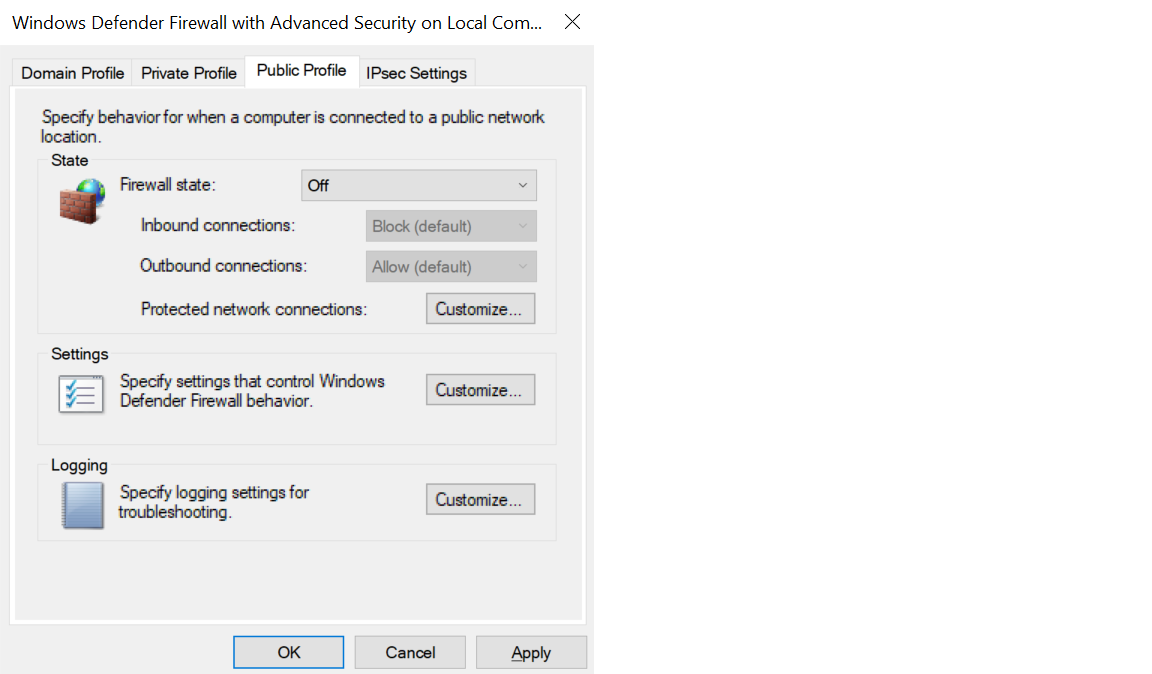1152x674 pixels.
Task: Click the Specify settings that control Windows Defender text
Action: (252, 391)
